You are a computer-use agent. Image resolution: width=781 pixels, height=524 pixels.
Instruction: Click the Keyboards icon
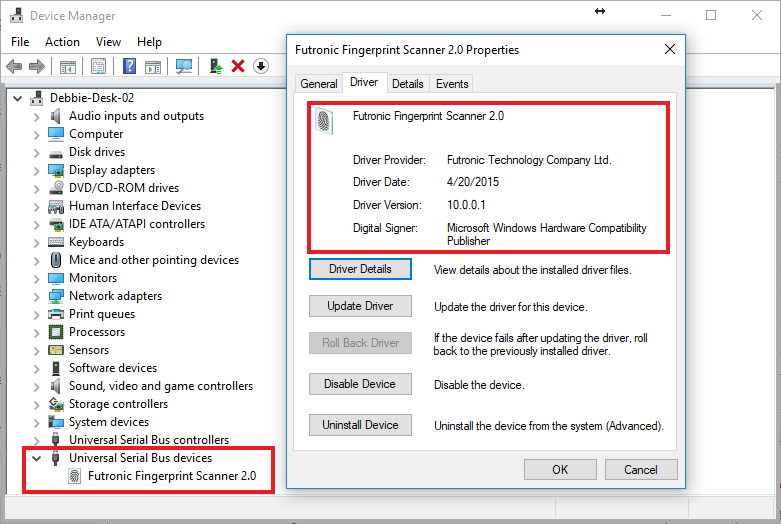click(56, 242)
